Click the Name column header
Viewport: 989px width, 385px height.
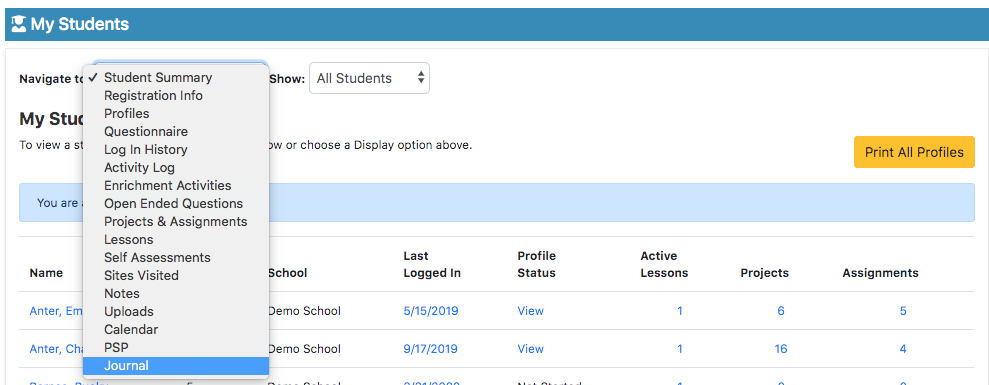[x=46, y=273]
